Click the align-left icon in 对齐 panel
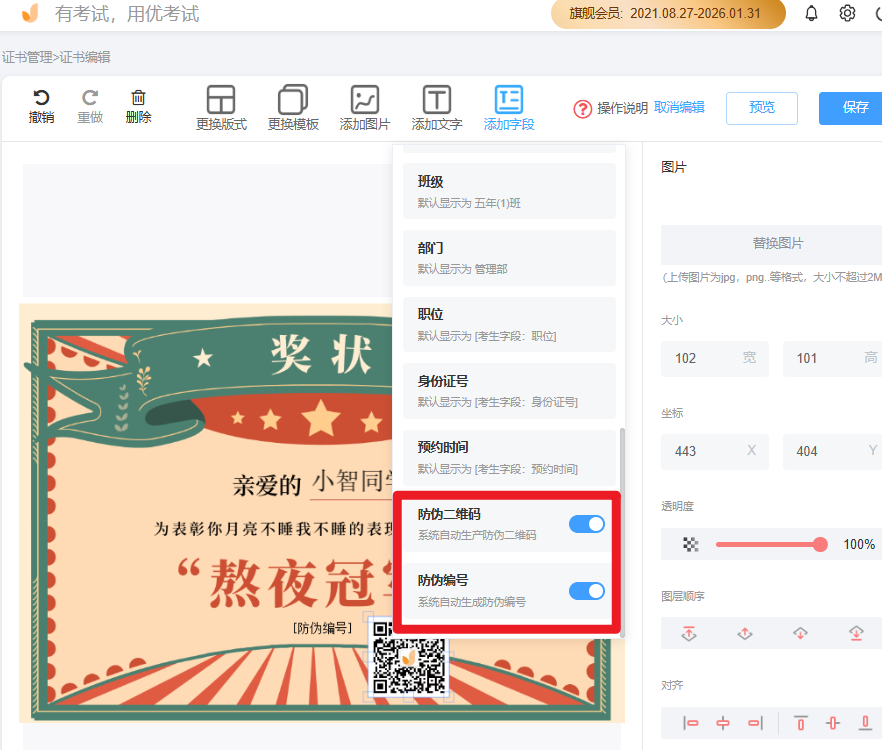This screenshot has width=882, height=750. coord(691,722)
